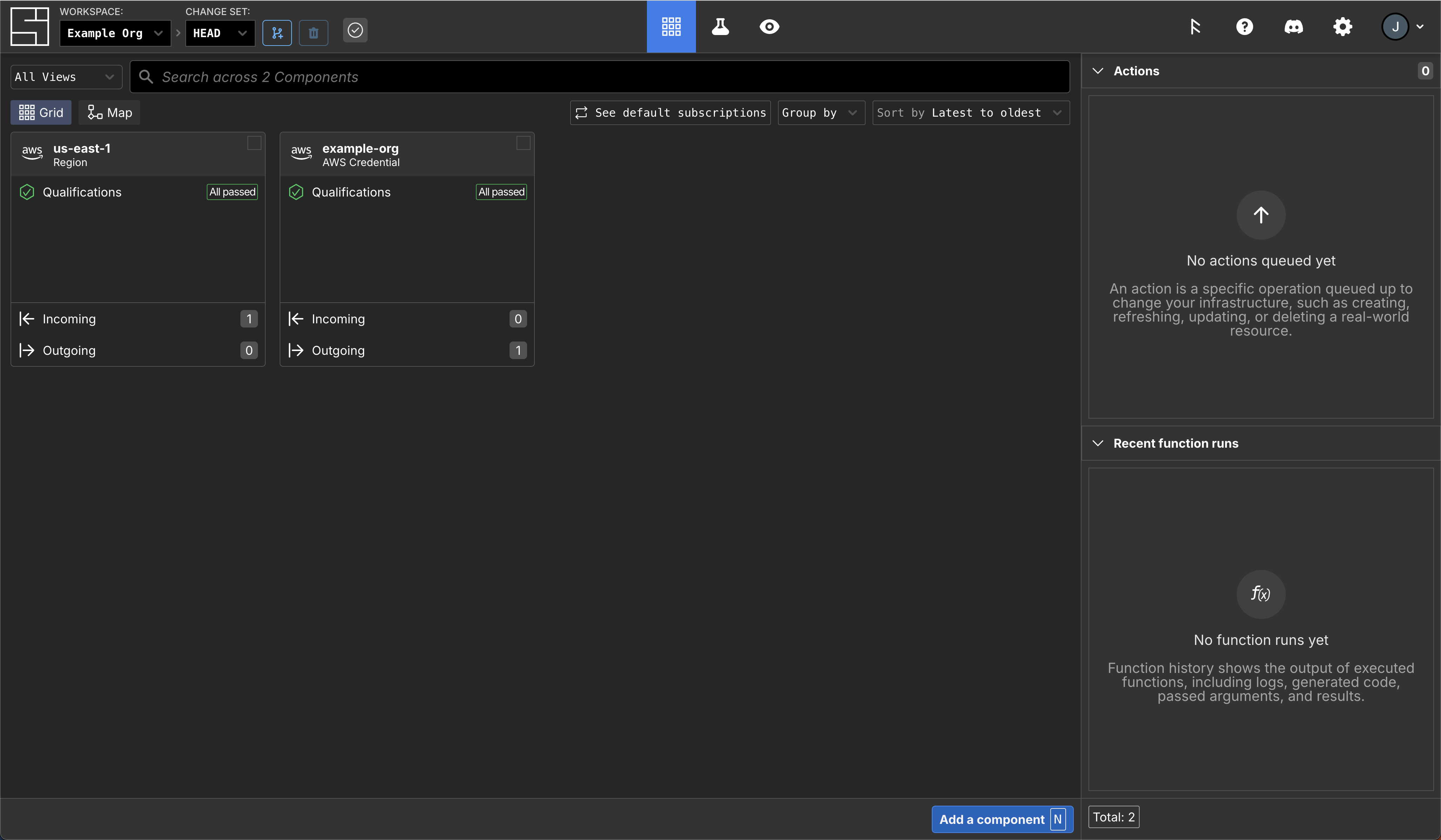1441x840 pixels.
Task: Click the example-org qualifications check icon
Action: coord(296,192)
